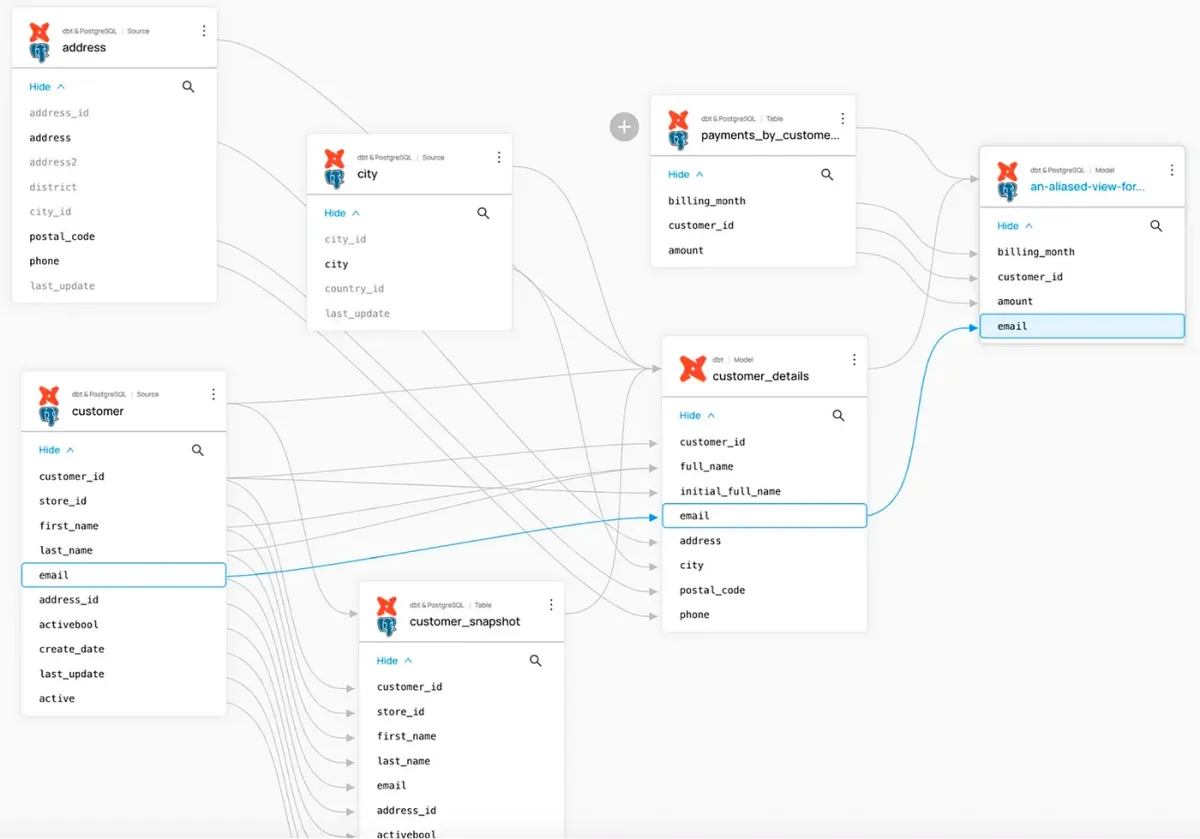Screen dimensions: 1200x839
Task: Open the an-aliased-view-for model title link
Action: [1088, 186]
